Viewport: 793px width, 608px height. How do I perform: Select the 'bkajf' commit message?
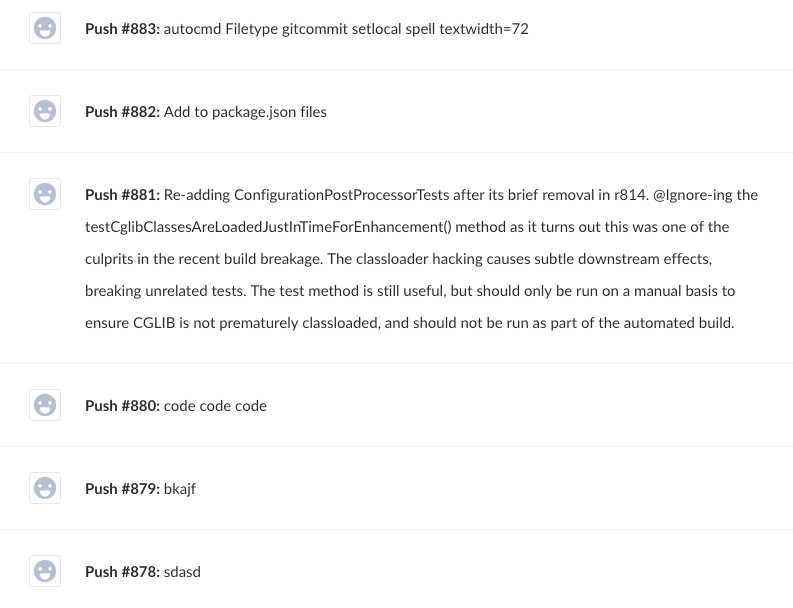[x=180, y=489]
